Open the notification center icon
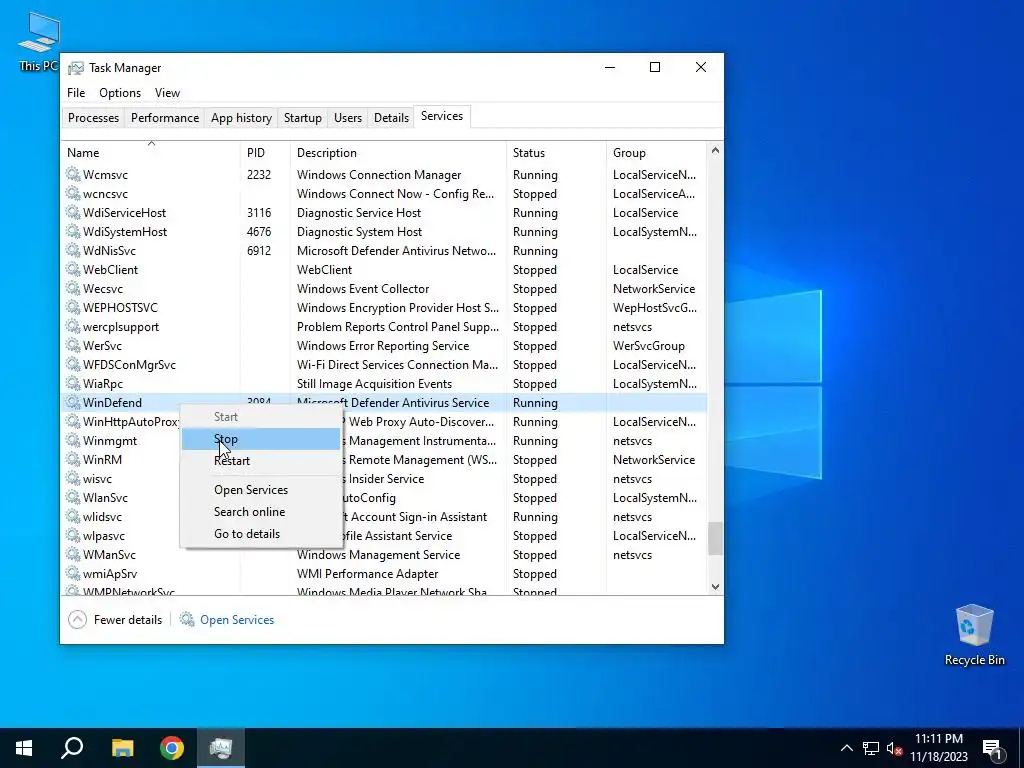This screenshot has width=1024, height=768. (993, 748)
